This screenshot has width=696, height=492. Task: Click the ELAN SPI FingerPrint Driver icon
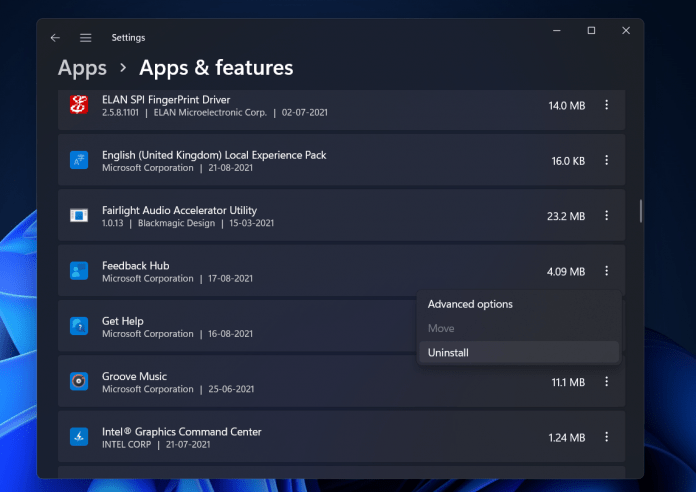79,105
